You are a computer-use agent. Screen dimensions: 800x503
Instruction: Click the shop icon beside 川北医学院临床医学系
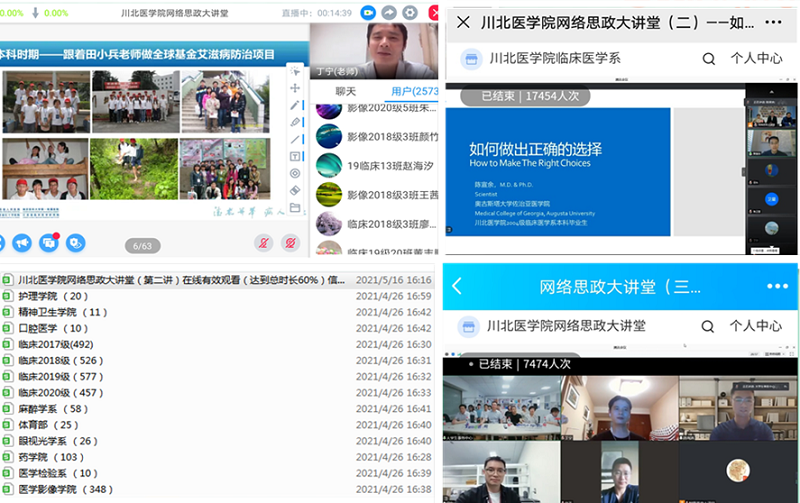[x=471, y=59]
